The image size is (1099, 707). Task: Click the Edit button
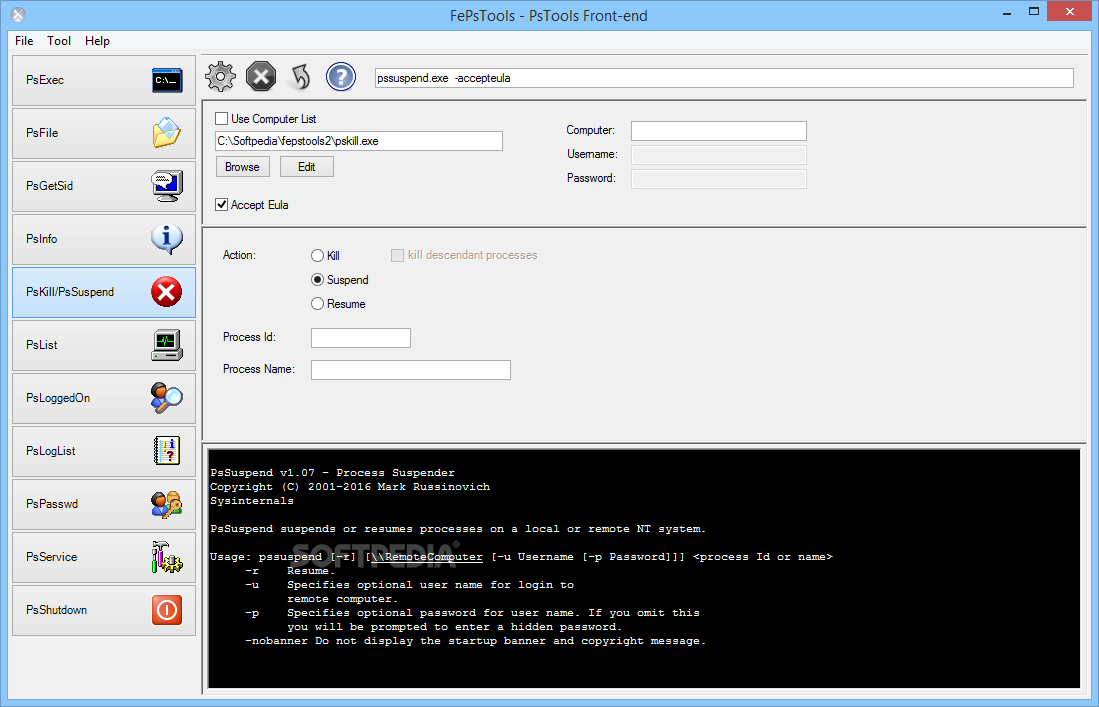306,167
